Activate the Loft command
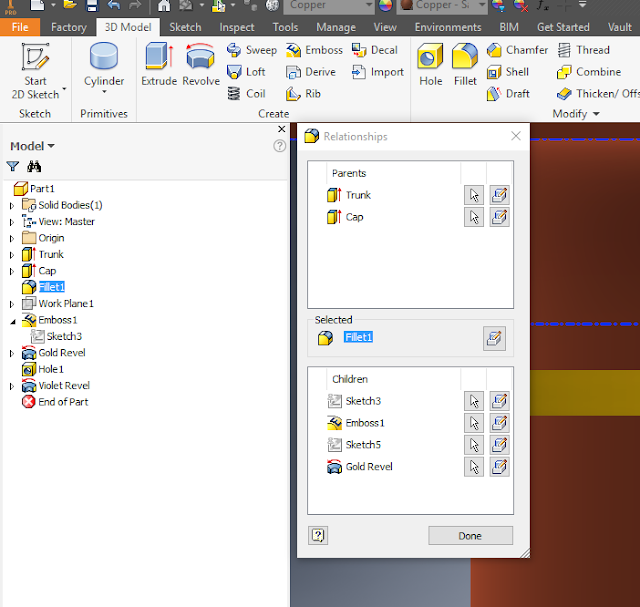640x607 pixels. (246, 72)
